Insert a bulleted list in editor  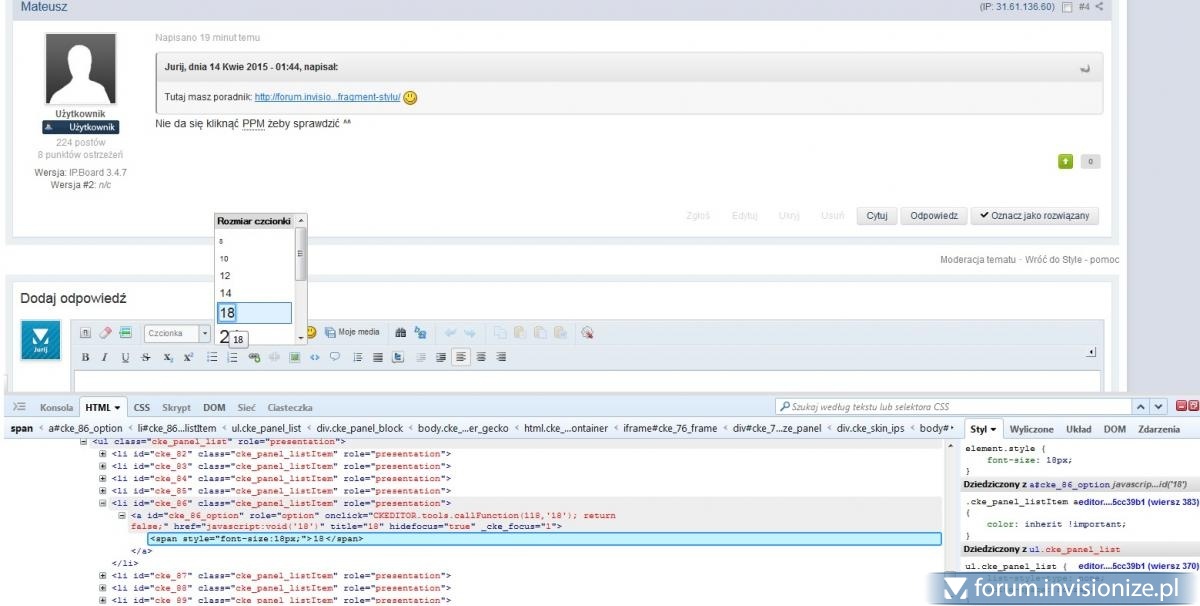212,357
